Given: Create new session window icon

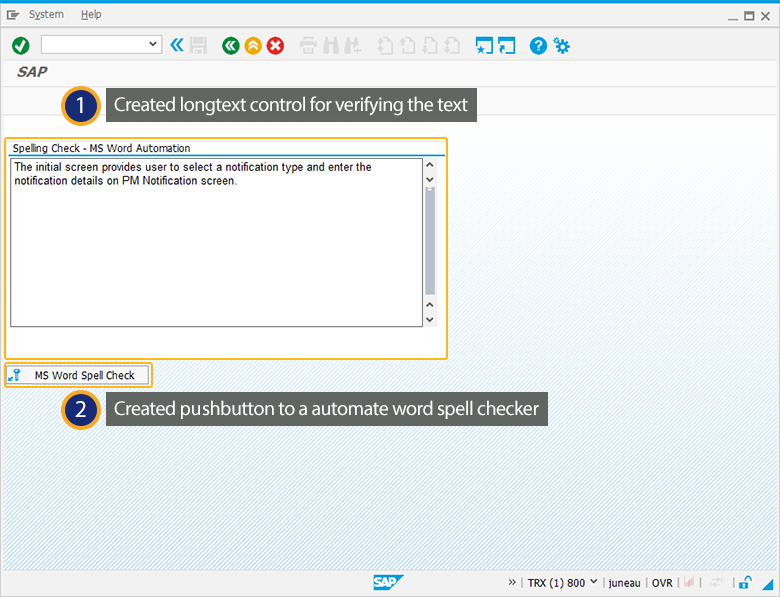Looking at the screenshot, I should (484, 46).
